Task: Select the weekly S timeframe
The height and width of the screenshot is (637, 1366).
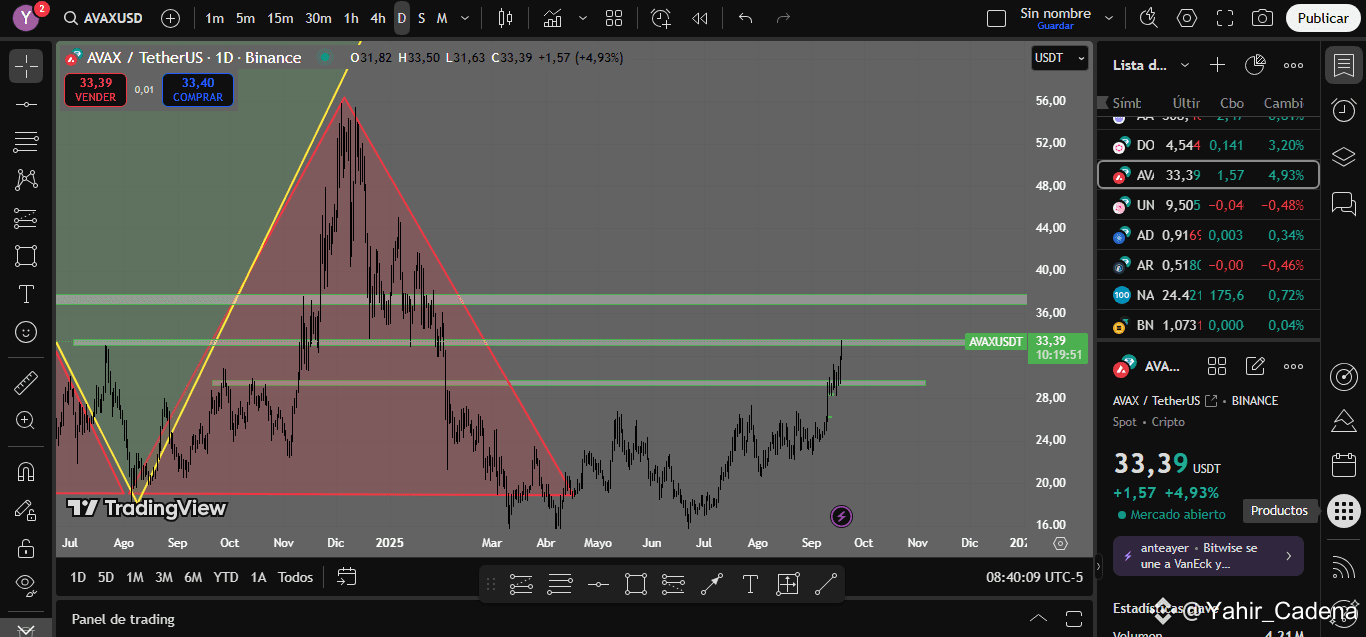Action: pos(421,18)
